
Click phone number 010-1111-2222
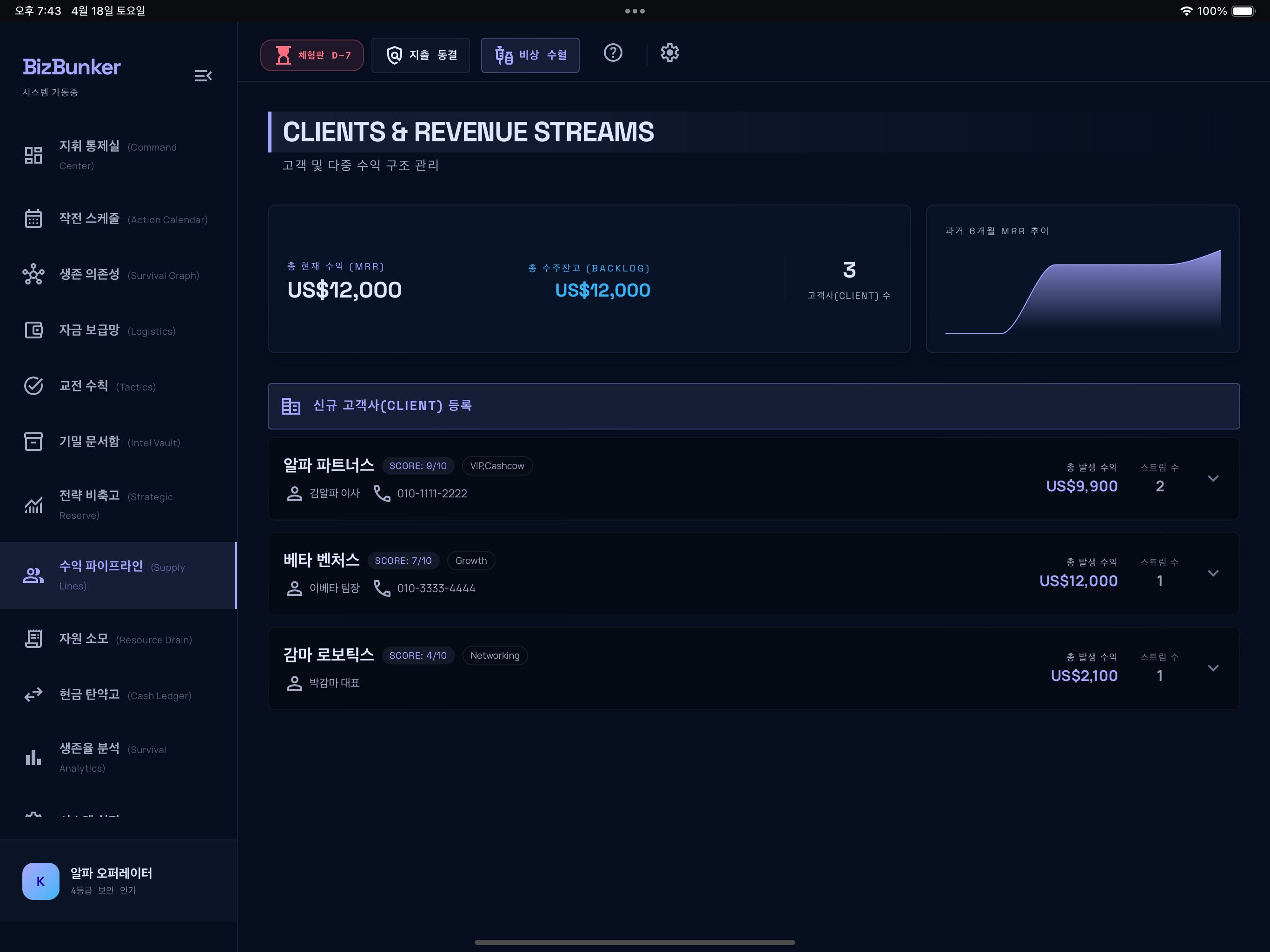(432, 493)
